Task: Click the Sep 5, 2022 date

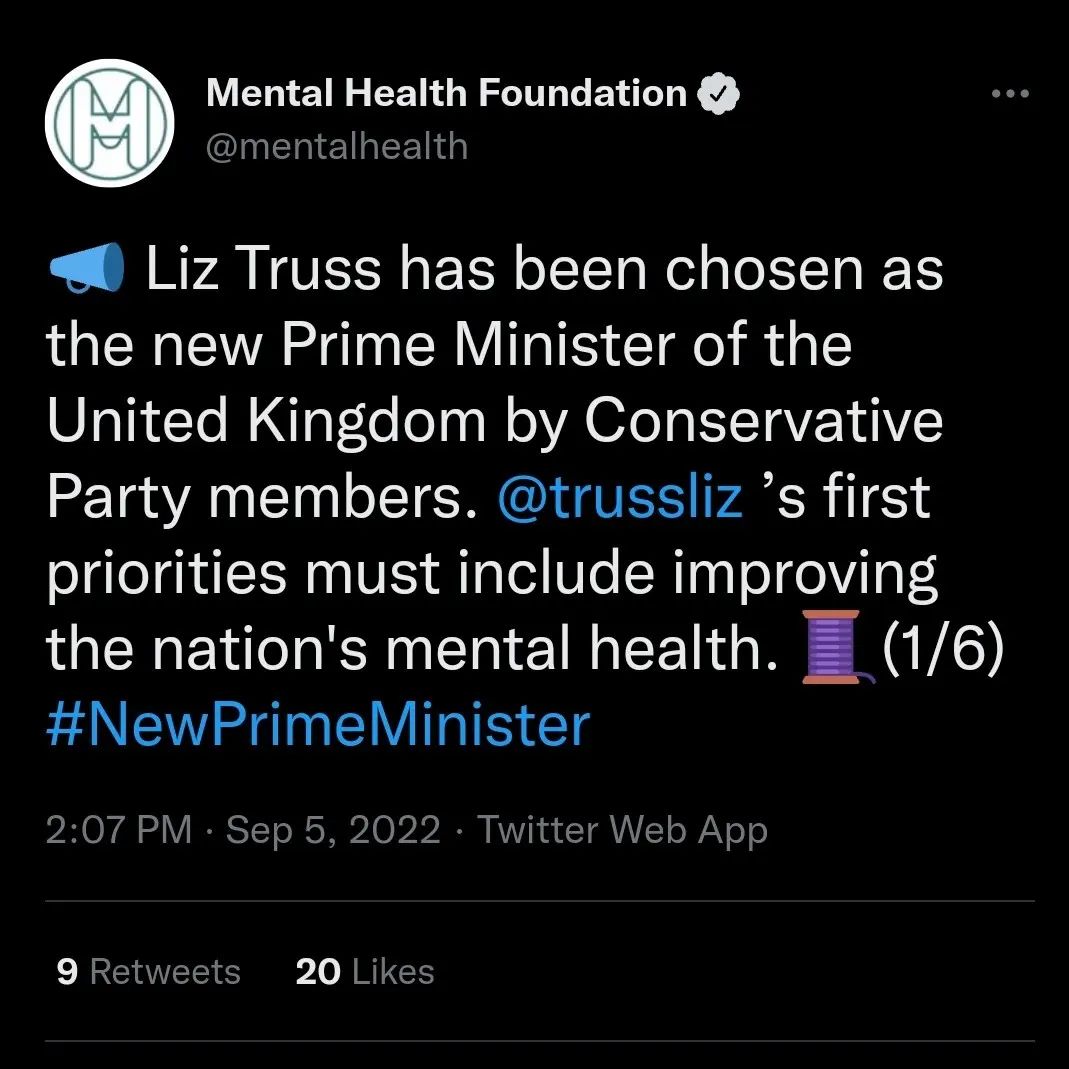Action: pos(333,830)
